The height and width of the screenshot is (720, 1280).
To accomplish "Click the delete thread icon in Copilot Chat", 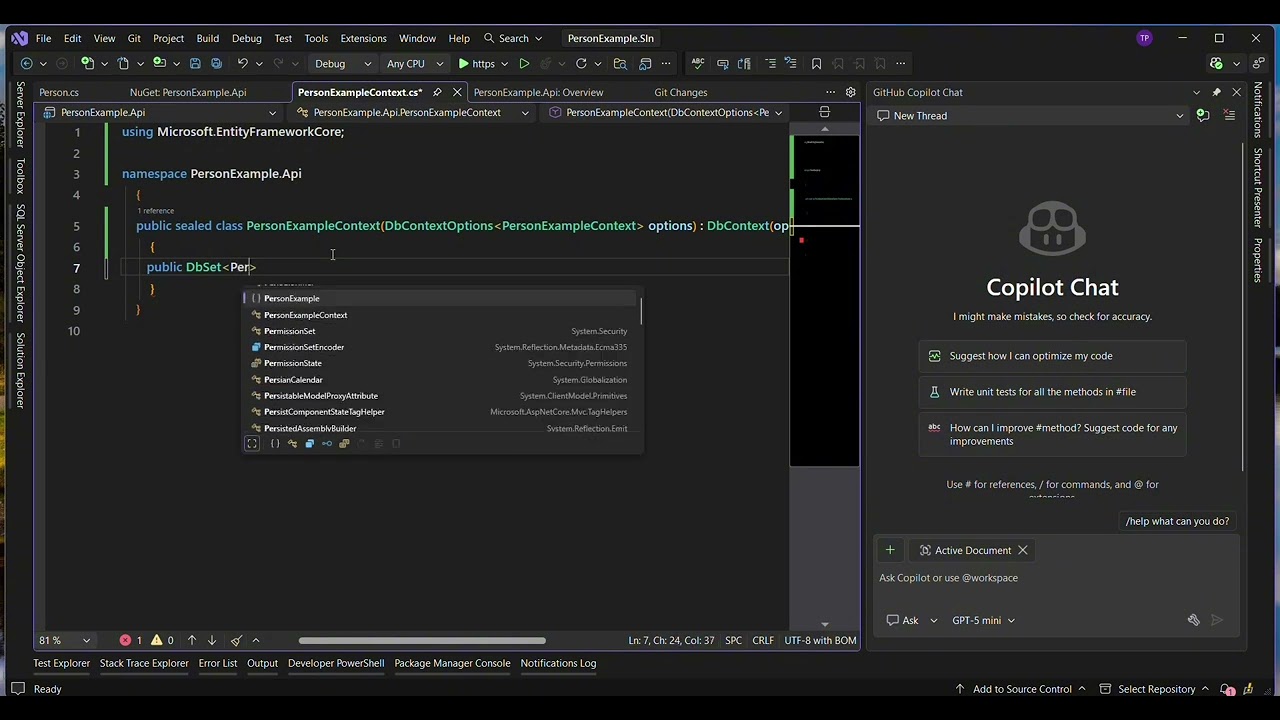I will click(x=1229, y=115).
